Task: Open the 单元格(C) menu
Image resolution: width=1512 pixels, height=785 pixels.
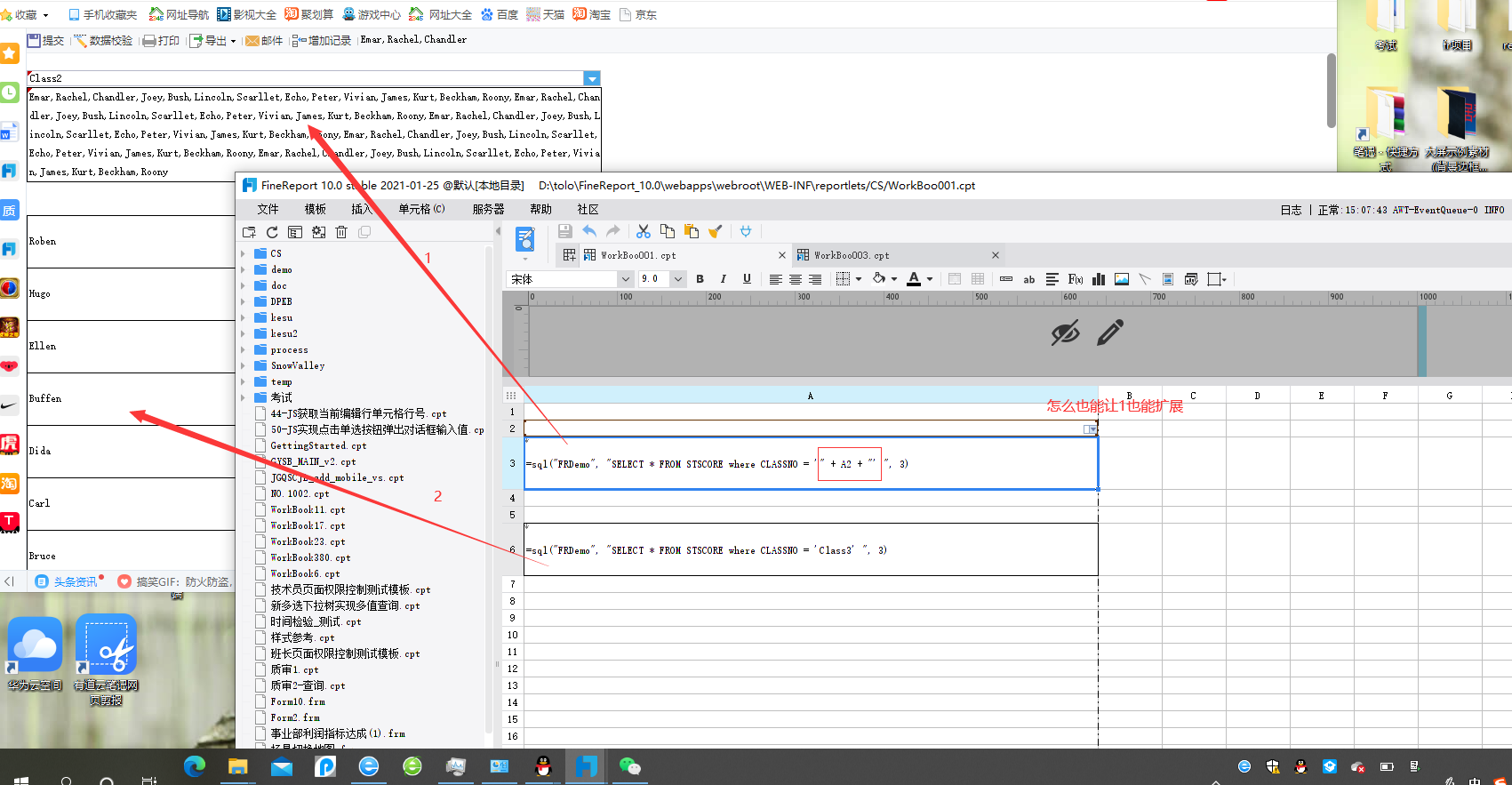Action: coord(422,209)
